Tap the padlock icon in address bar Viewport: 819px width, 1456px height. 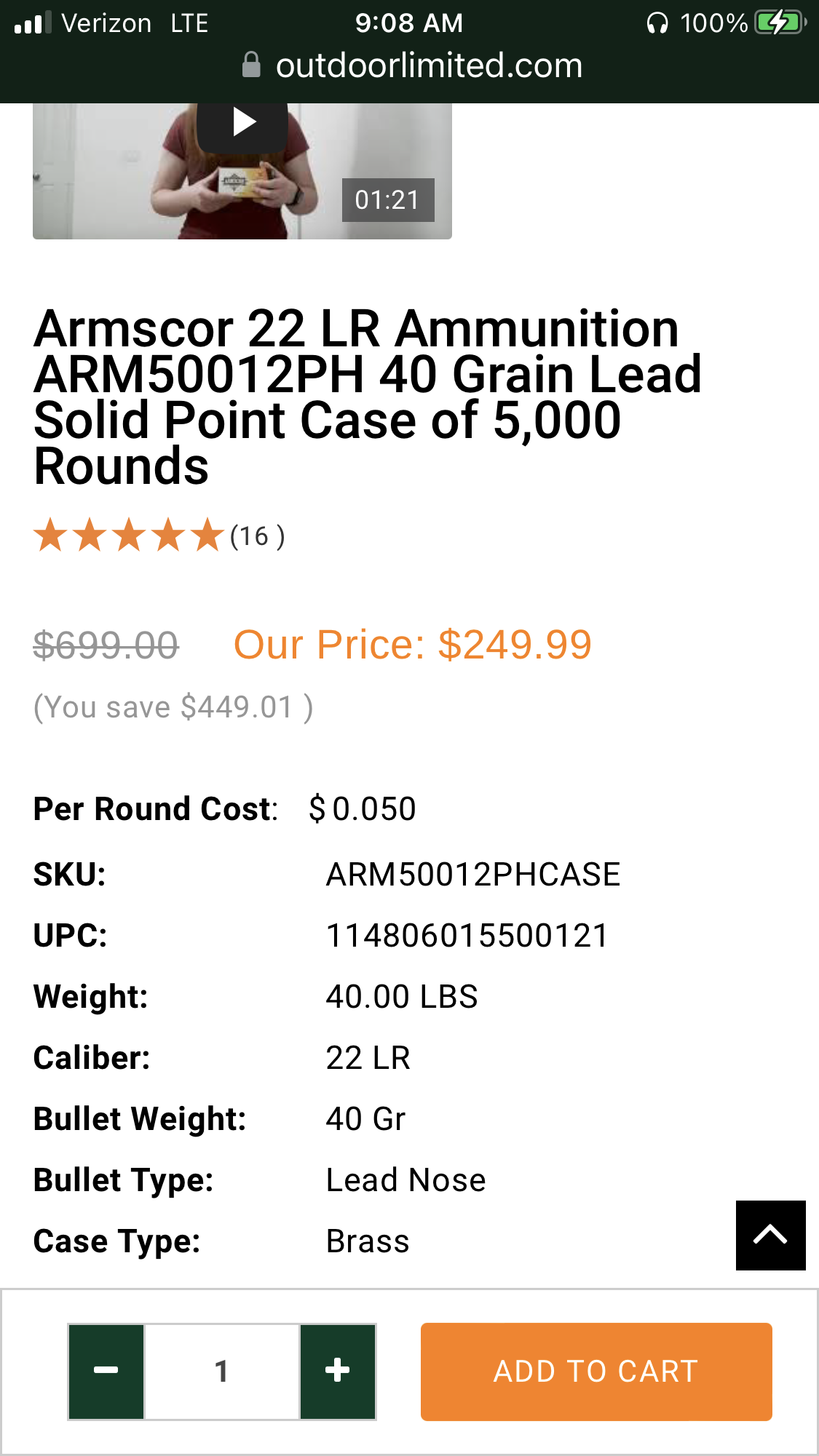(x=251, y=65)
